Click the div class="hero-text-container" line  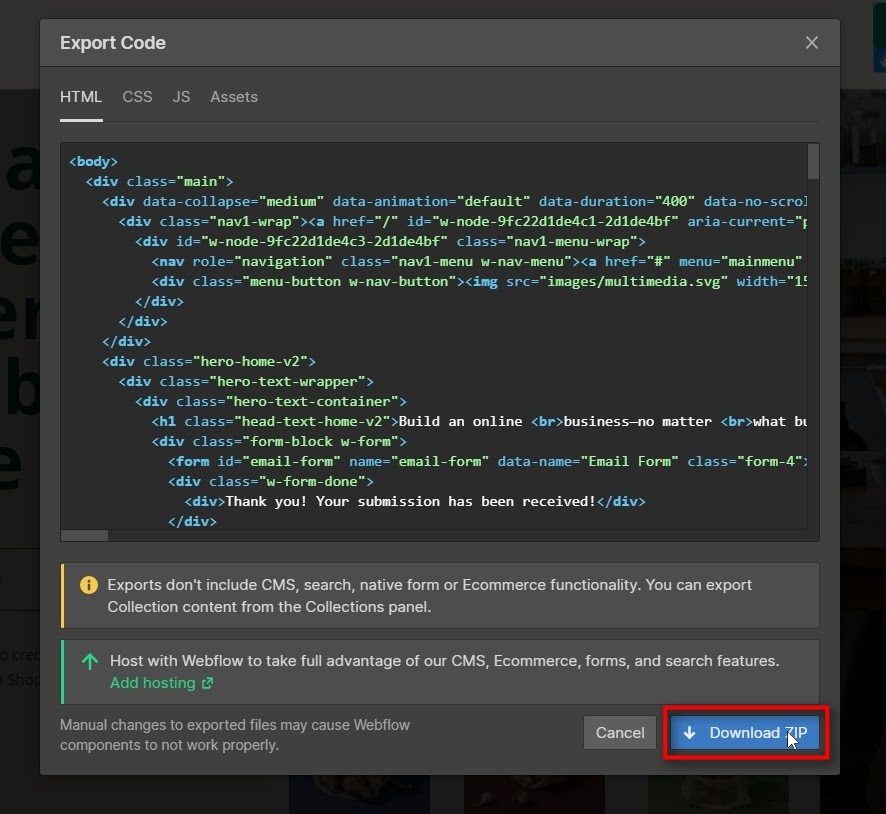[271, 402]
